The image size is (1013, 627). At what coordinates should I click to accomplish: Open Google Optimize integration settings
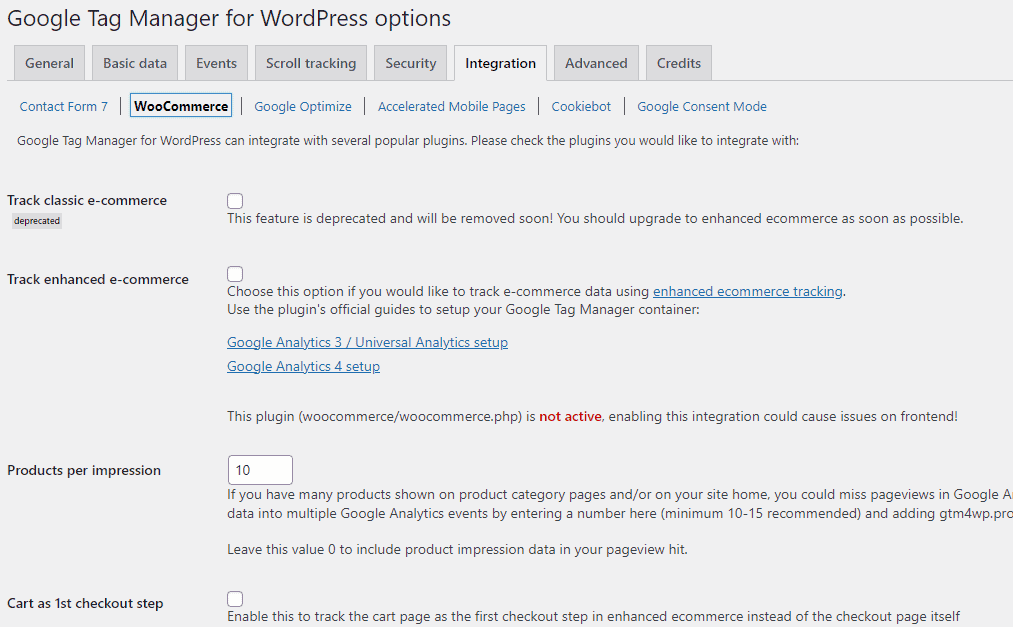point(303,106)
